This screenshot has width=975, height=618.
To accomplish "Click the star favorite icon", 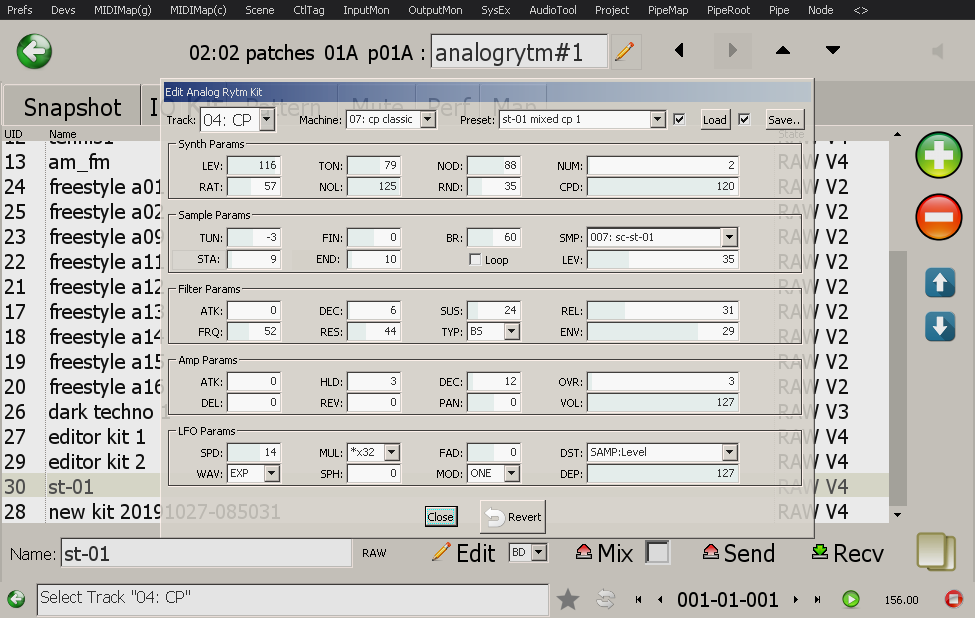I will coord(568,599).
